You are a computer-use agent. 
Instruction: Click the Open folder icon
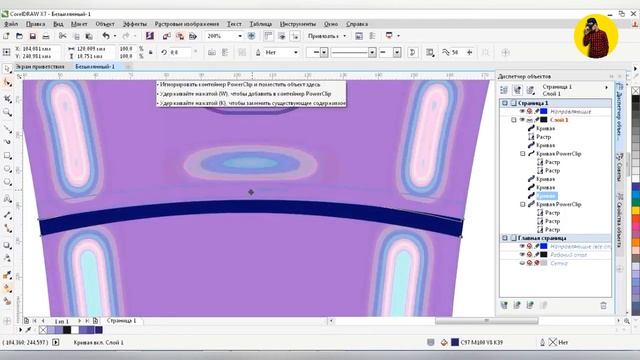point(19,36)
